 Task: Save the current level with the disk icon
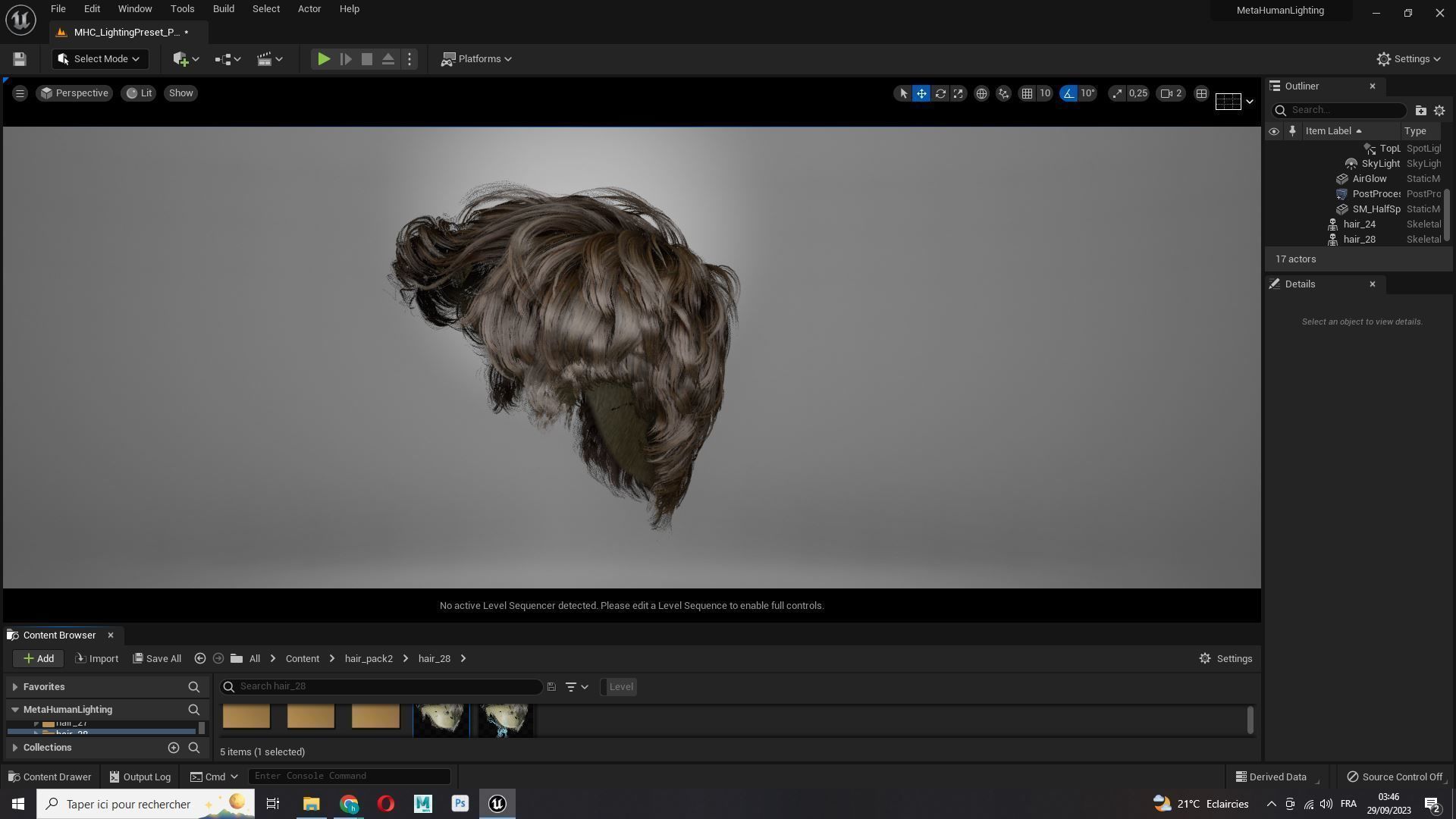coord(20,59)
